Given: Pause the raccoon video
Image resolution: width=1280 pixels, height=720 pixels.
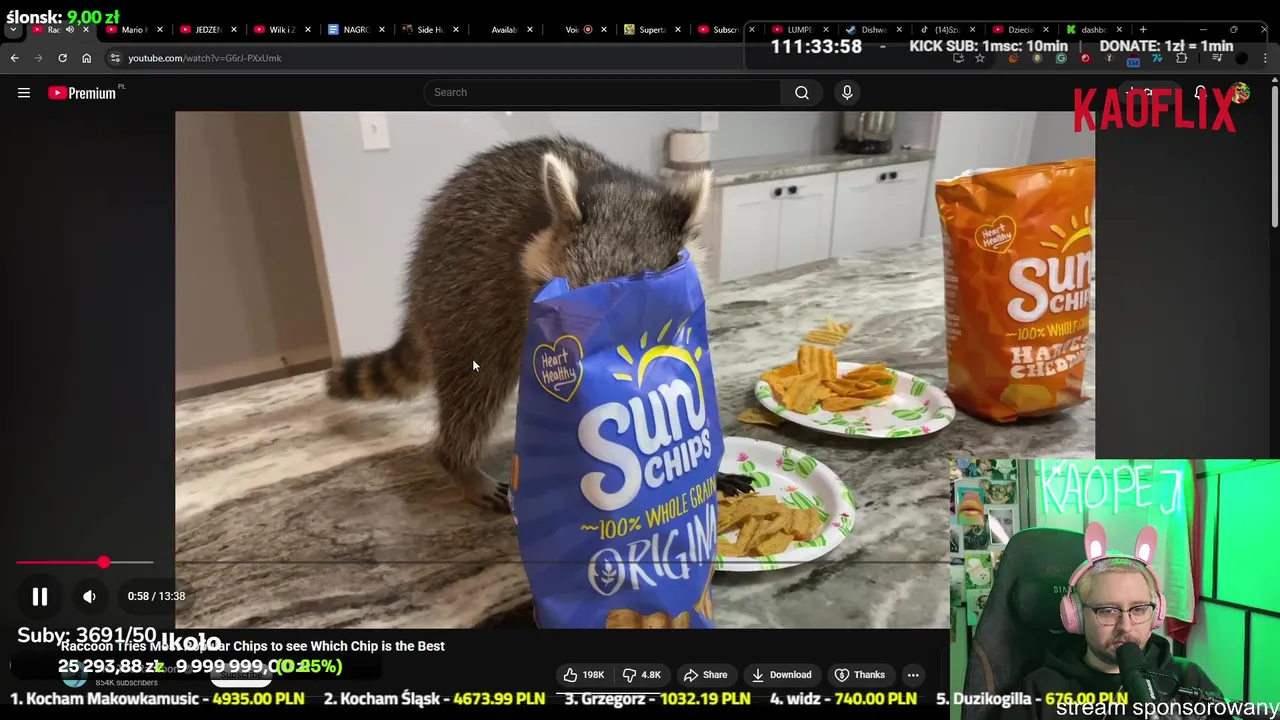Looking at the screenshot, I should point(40,596).
